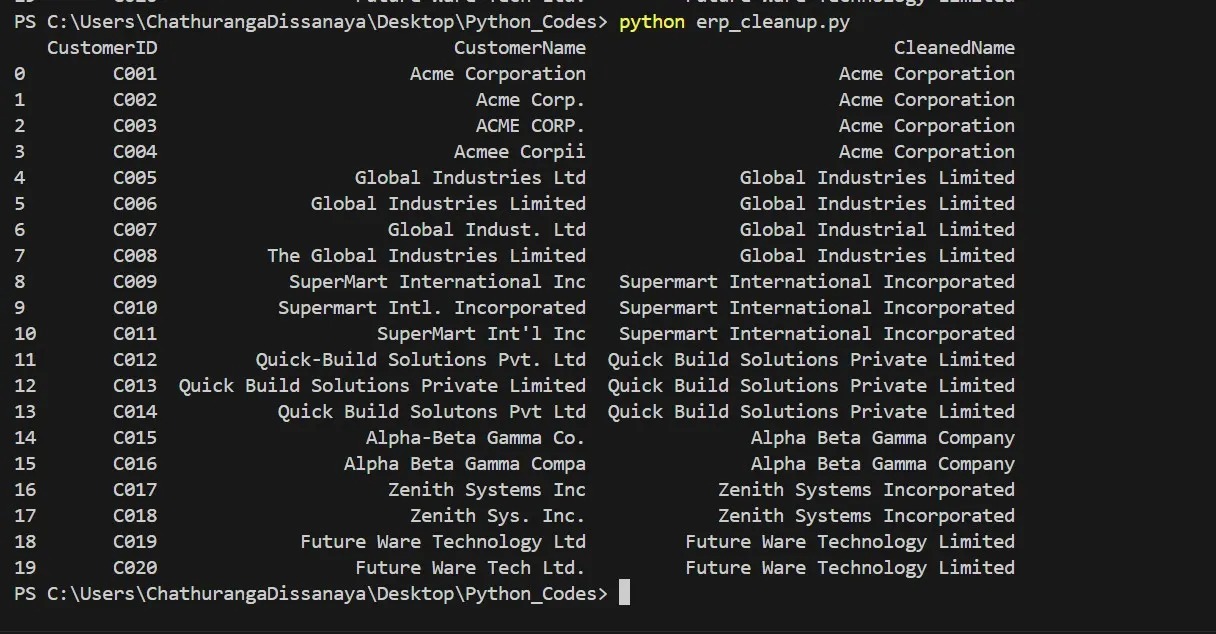Viewport: 1216px width, 634px height.
Task: Click the terminal cursor at the bottom prompt
Action: (x=624, y=593)
